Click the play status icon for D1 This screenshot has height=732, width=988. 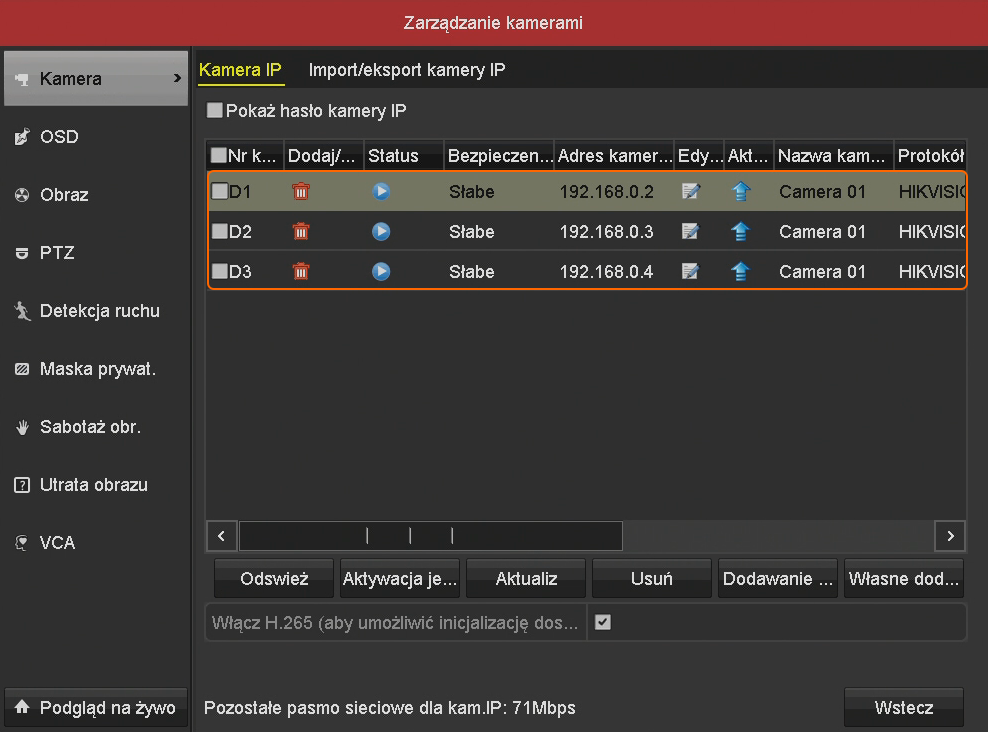point(381,191)
